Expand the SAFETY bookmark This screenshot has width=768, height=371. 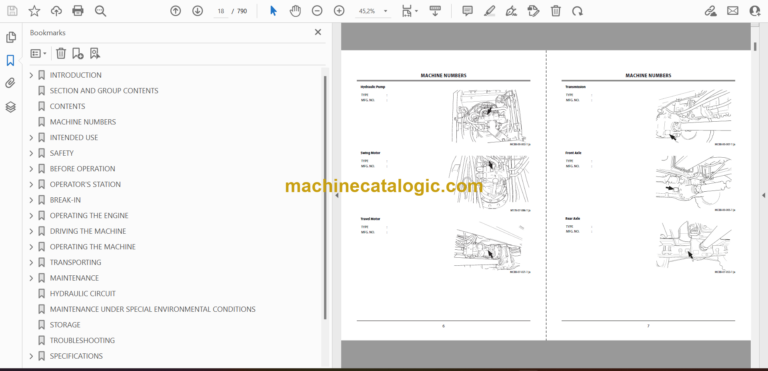coord(31,153)
